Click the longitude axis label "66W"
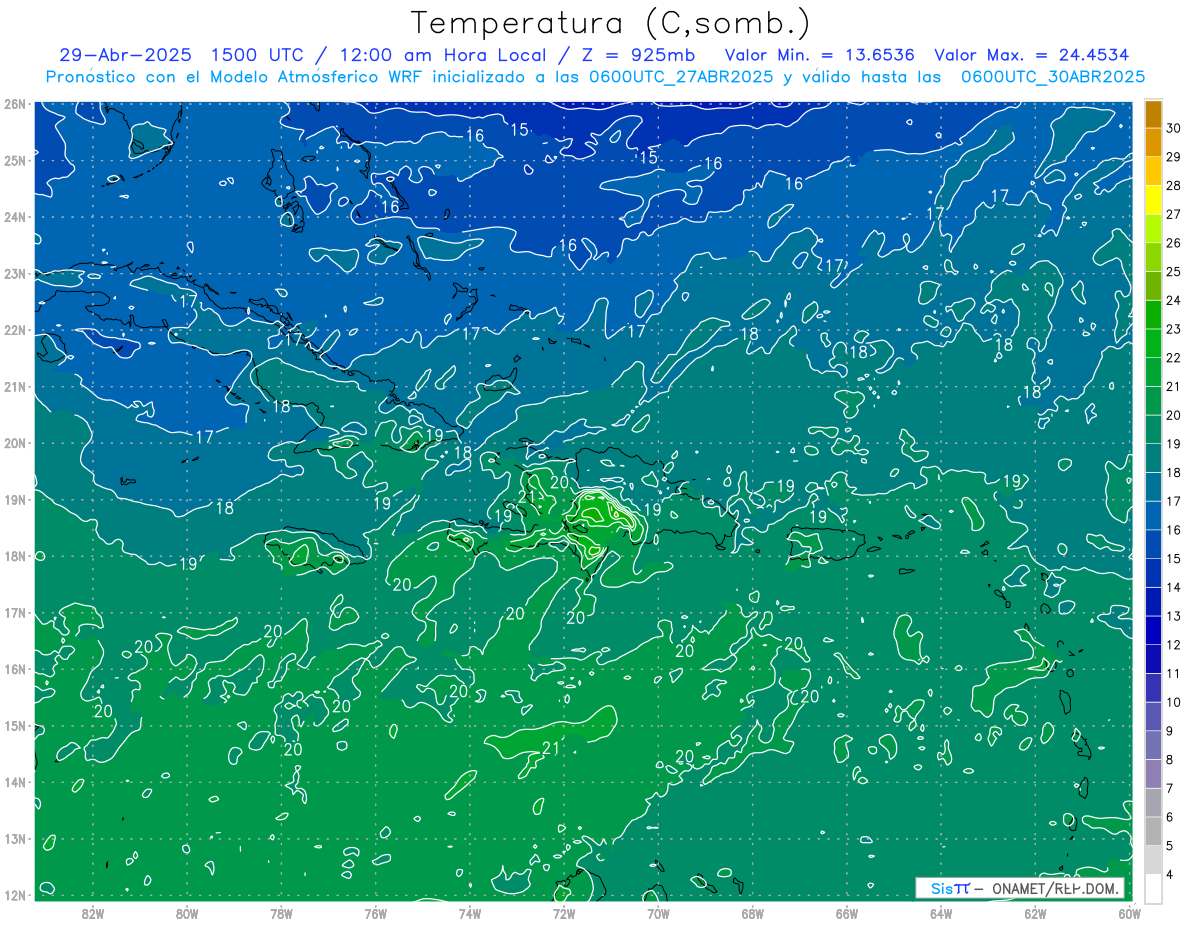The width and height of the screenshot is (1200, 927). (847, 913)
